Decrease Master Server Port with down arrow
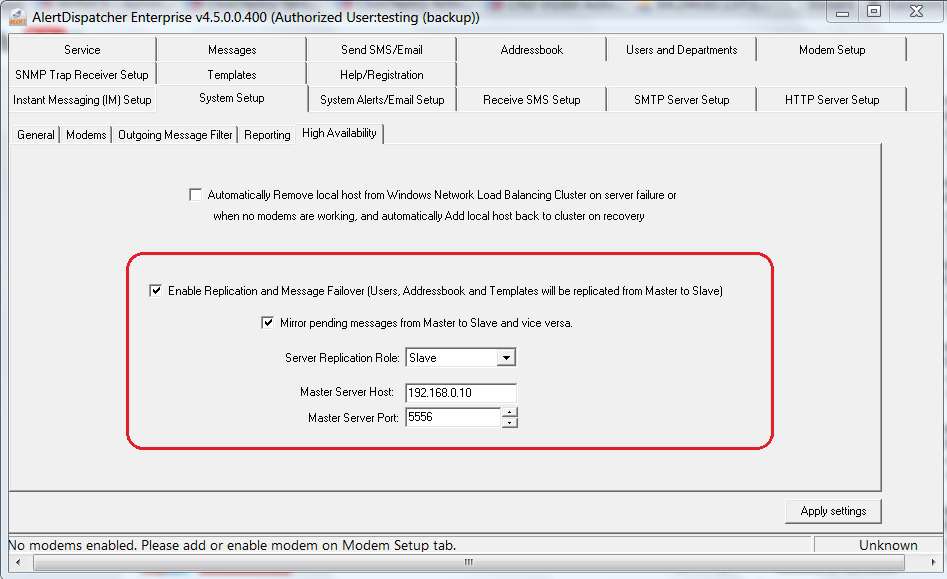Image resolution: width=947 pixels, height=579 pixels. pos(510,422)
